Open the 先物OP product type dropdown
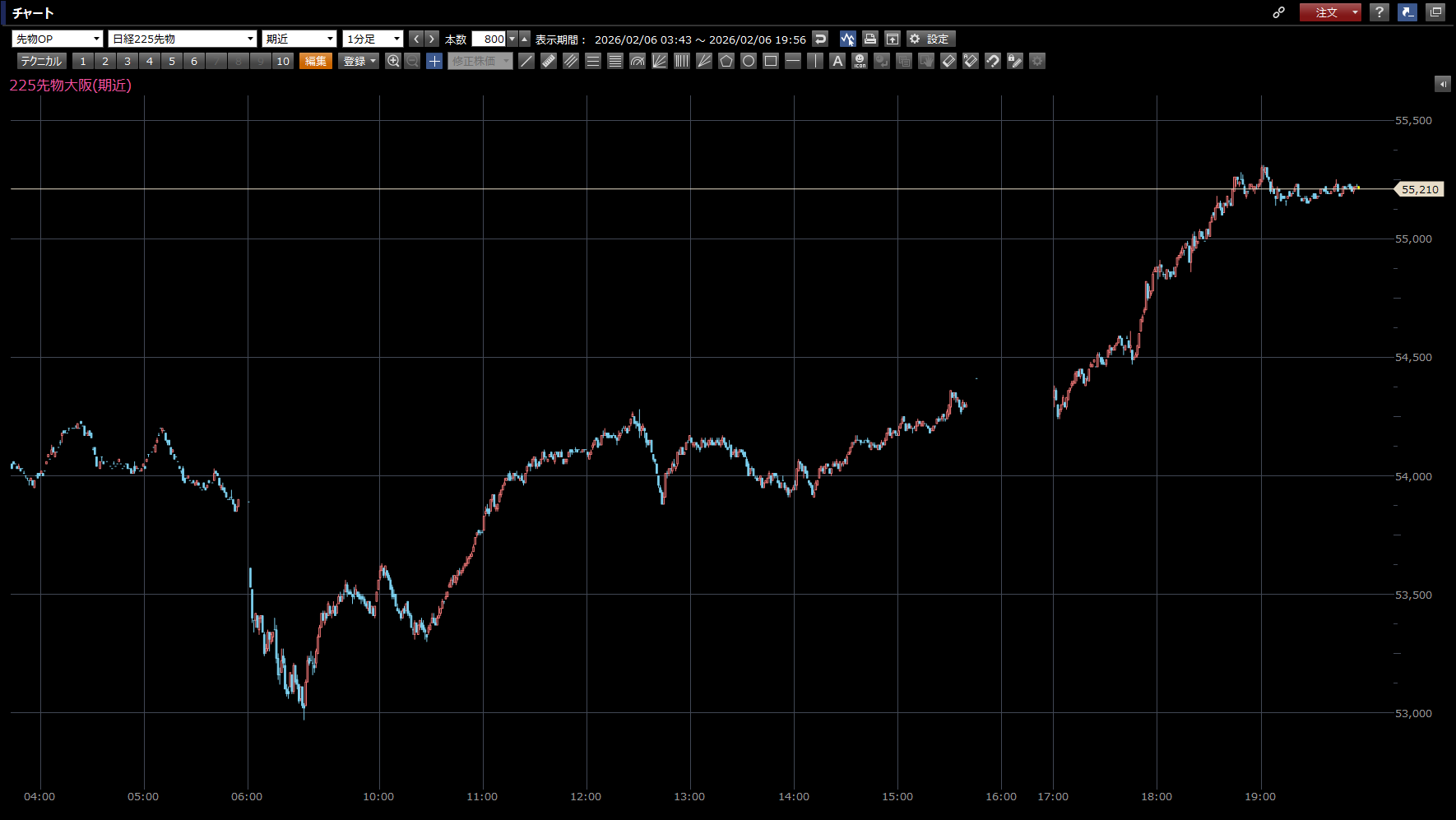 58,39
